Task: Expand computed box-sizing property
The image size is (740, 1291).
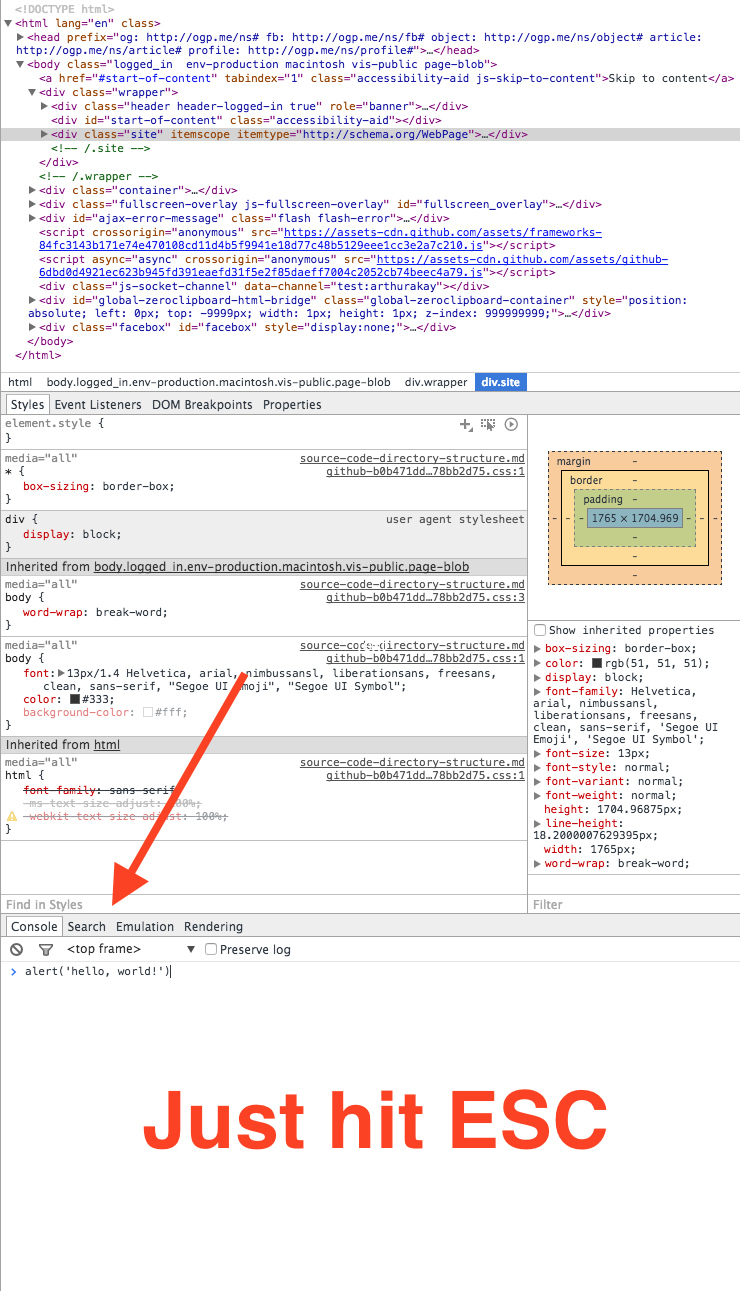Action: [538, 649]
